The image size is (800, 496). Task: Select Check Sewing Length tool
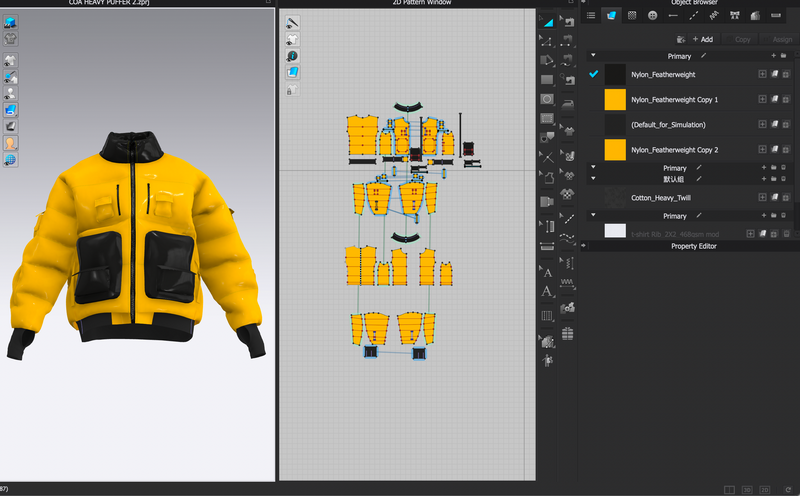(567, 80)
